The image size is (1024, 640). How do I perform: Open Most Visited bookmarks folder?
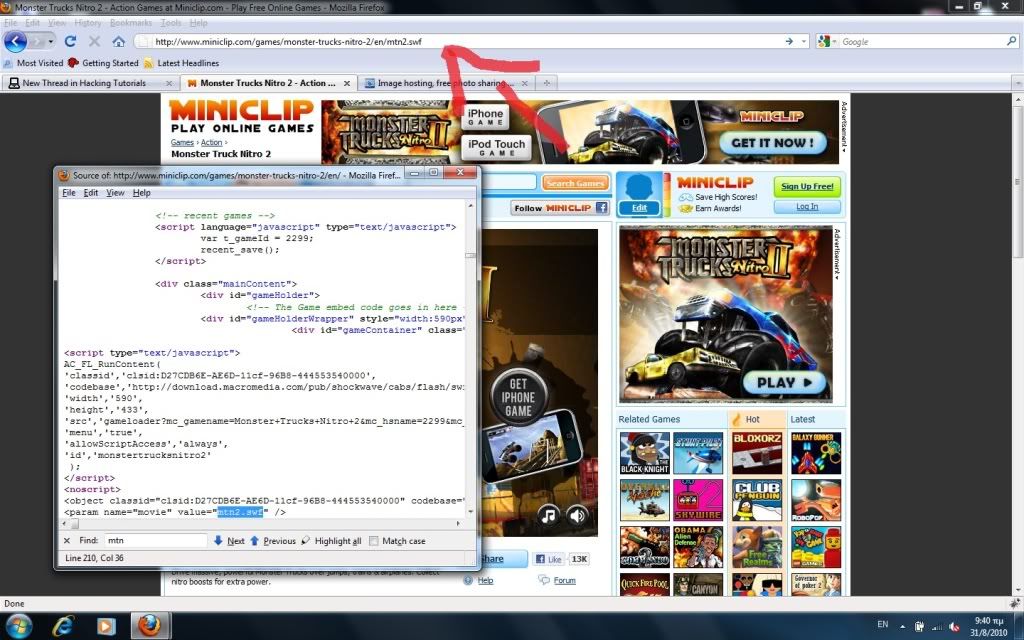point(33,63)
